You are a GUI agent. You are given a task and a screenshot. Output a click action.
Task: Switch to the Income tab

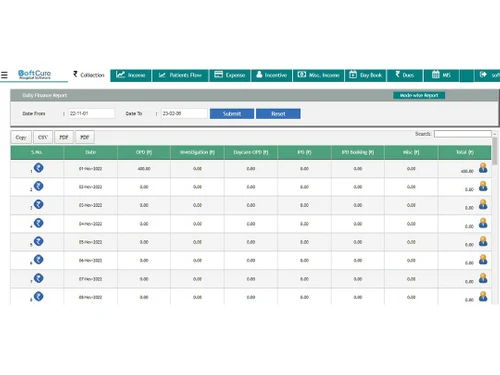(131, 75)
